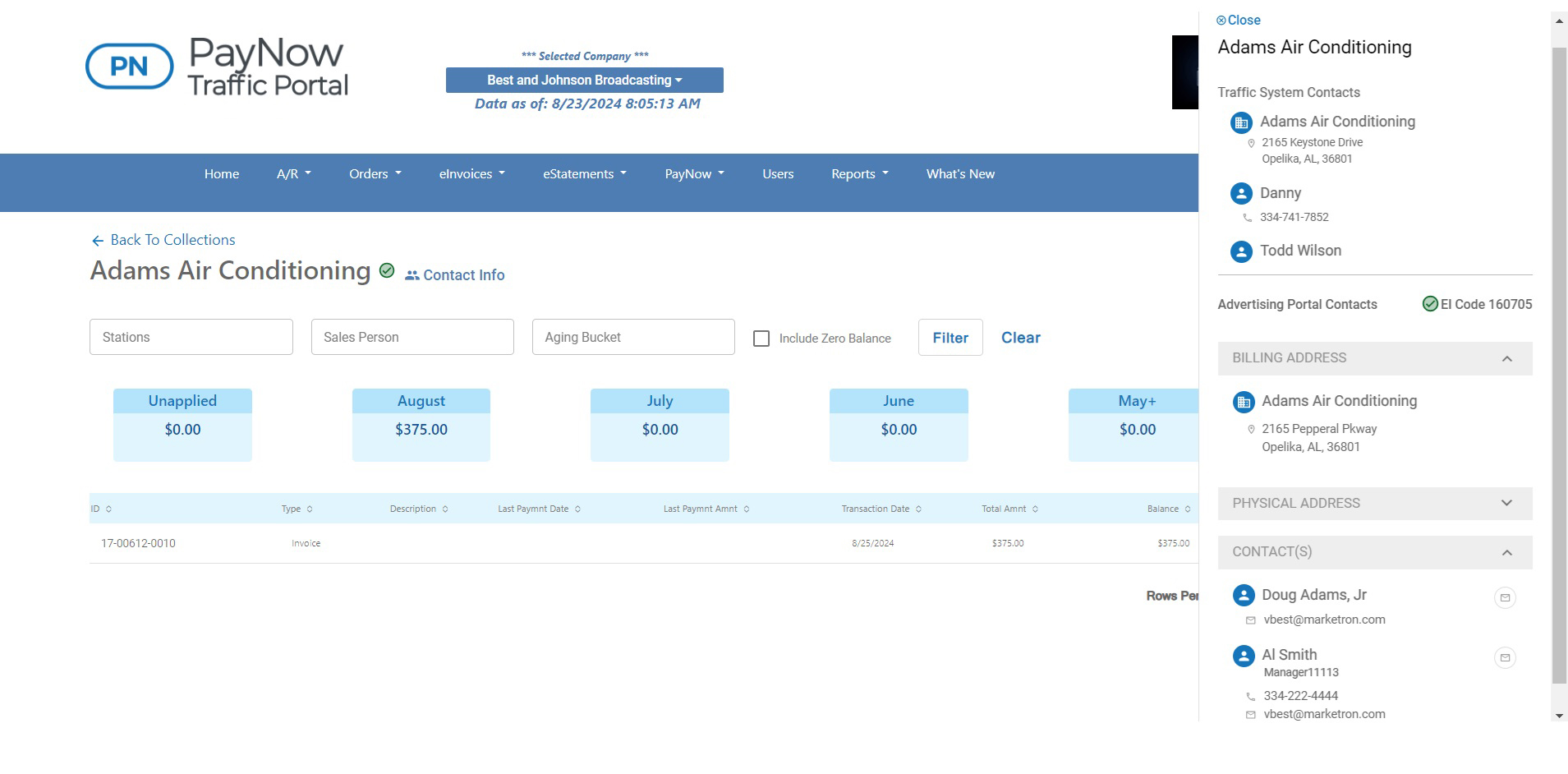Viewport: 1568px width, 774px height.
Task: Select the July aging bucket card
Action: click(x=660, y=425)
